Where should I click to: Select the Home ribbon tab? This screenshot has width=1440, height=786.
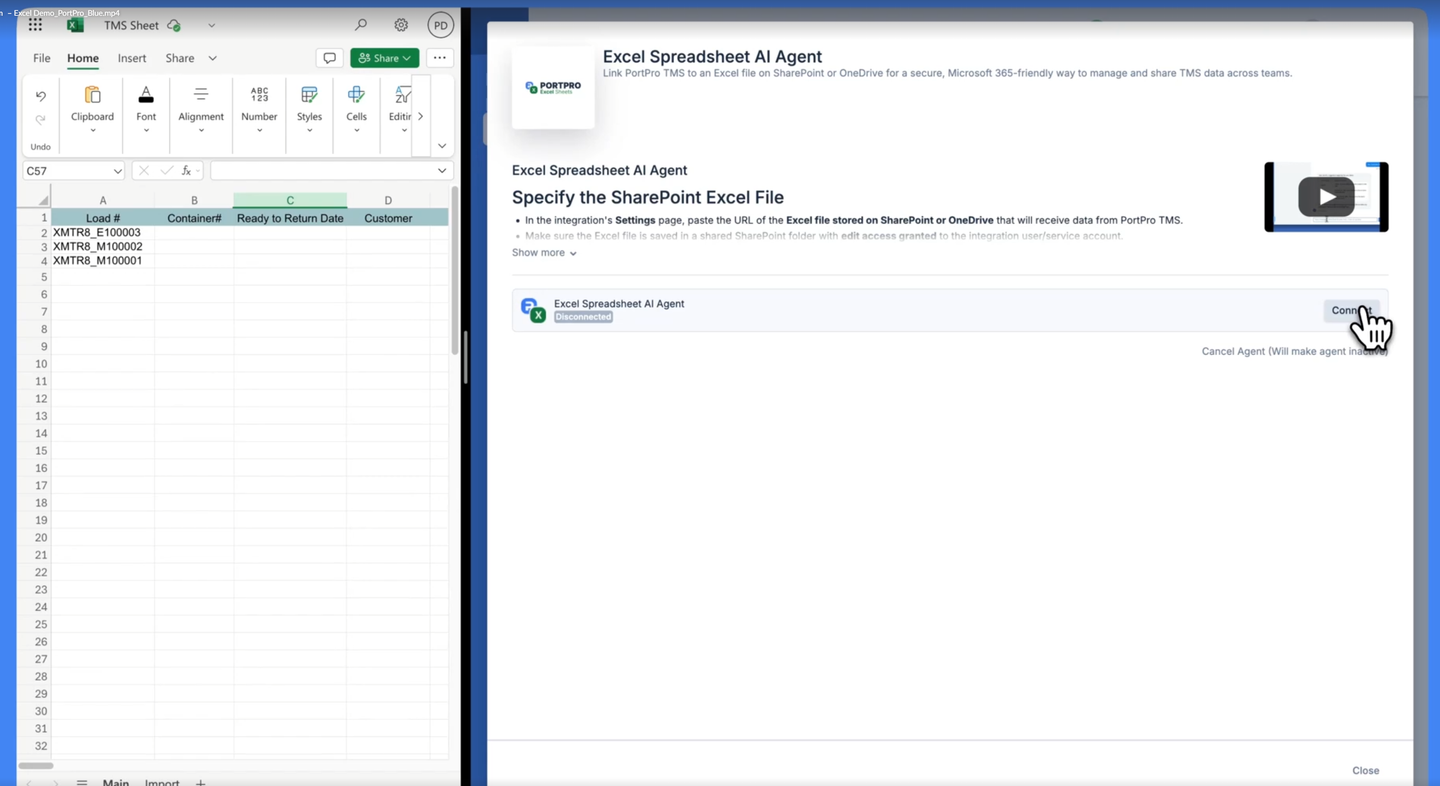83,58
